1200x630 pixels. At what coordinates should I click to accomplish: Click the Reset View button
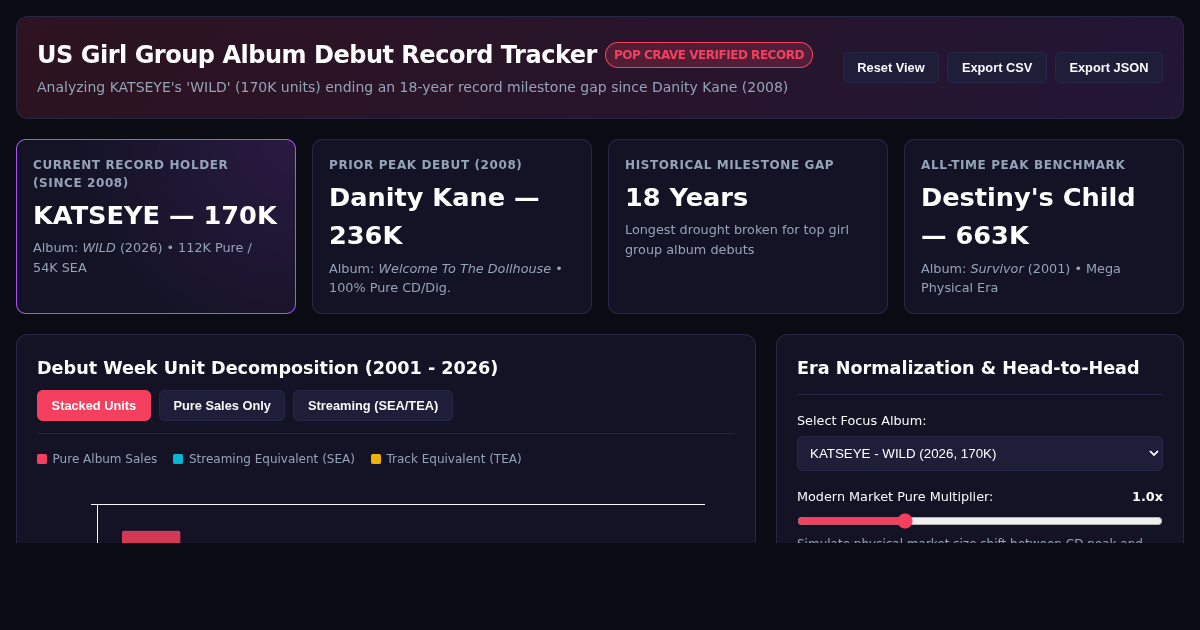tap(890, 68)
